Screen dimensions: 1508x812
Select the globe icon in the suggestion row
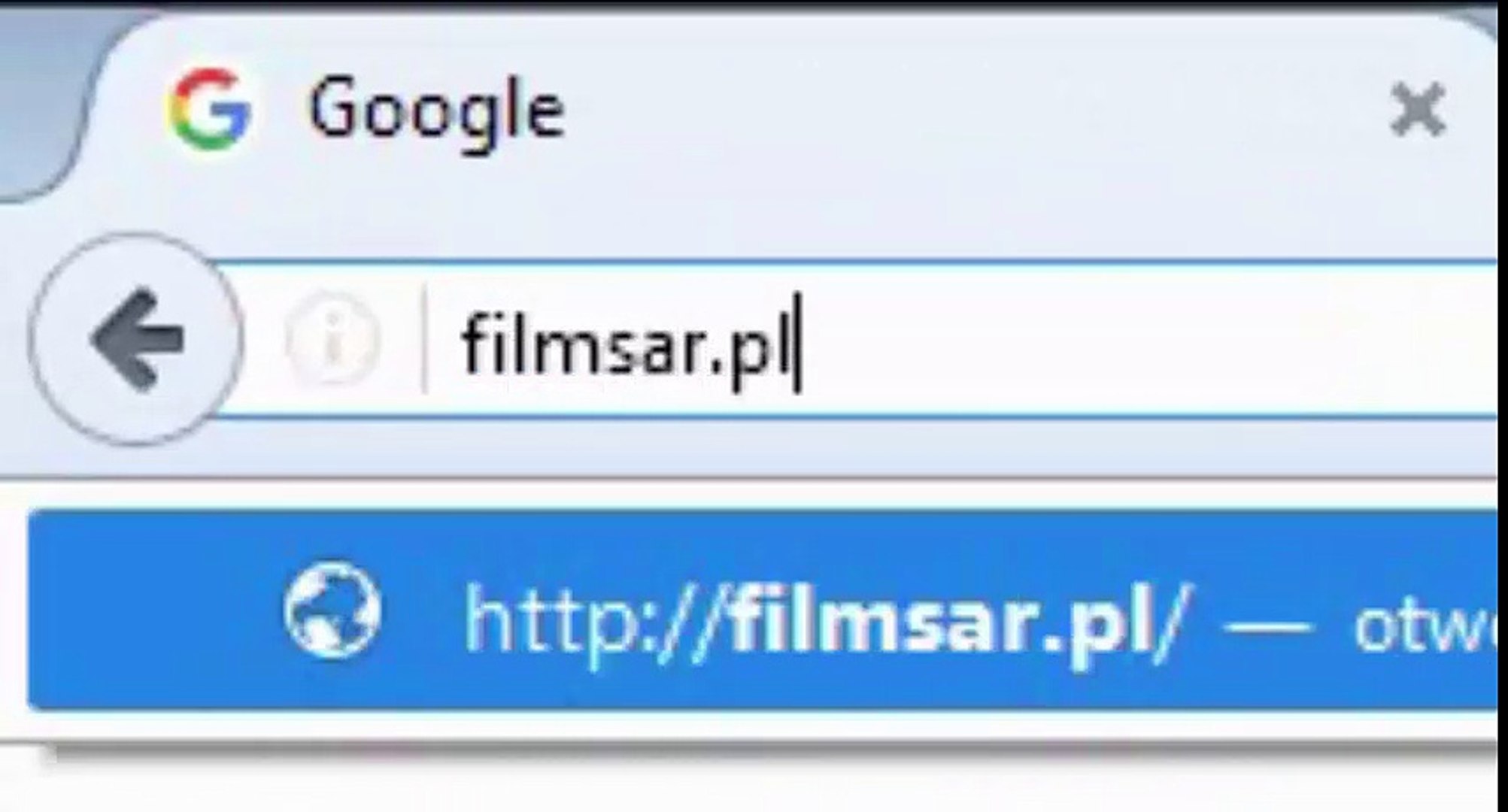tap(332, 610)
